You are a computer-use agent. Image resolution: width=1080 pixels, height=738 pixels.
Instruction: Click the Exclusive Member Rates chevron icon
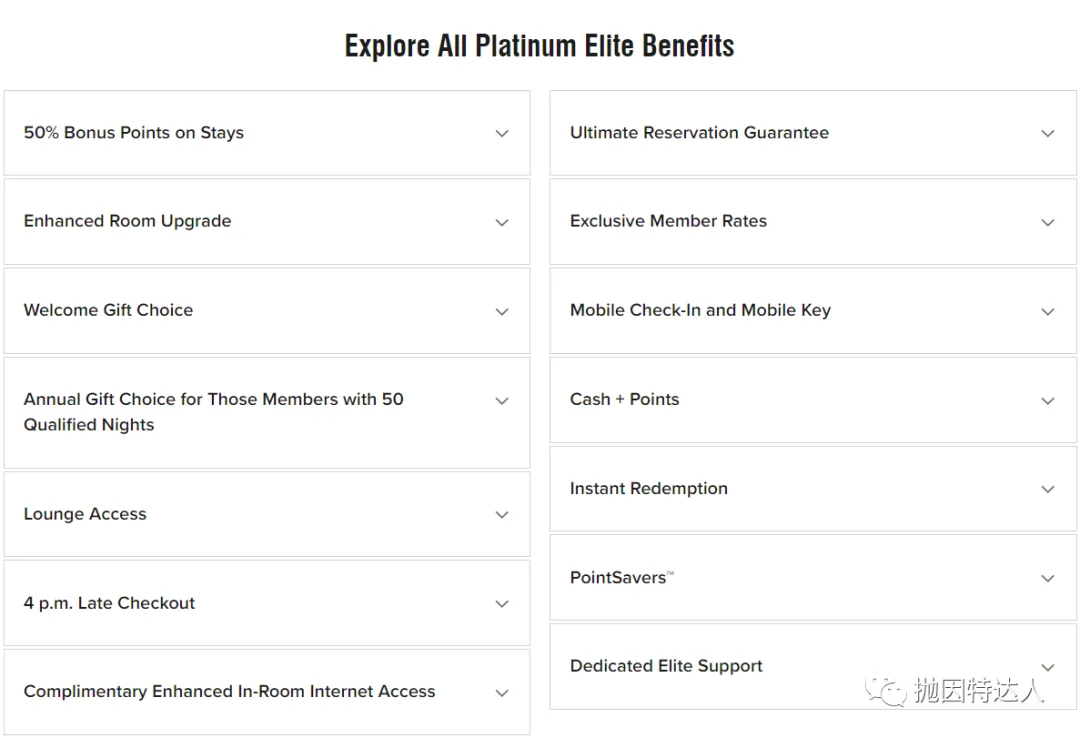coord(1048,223)
